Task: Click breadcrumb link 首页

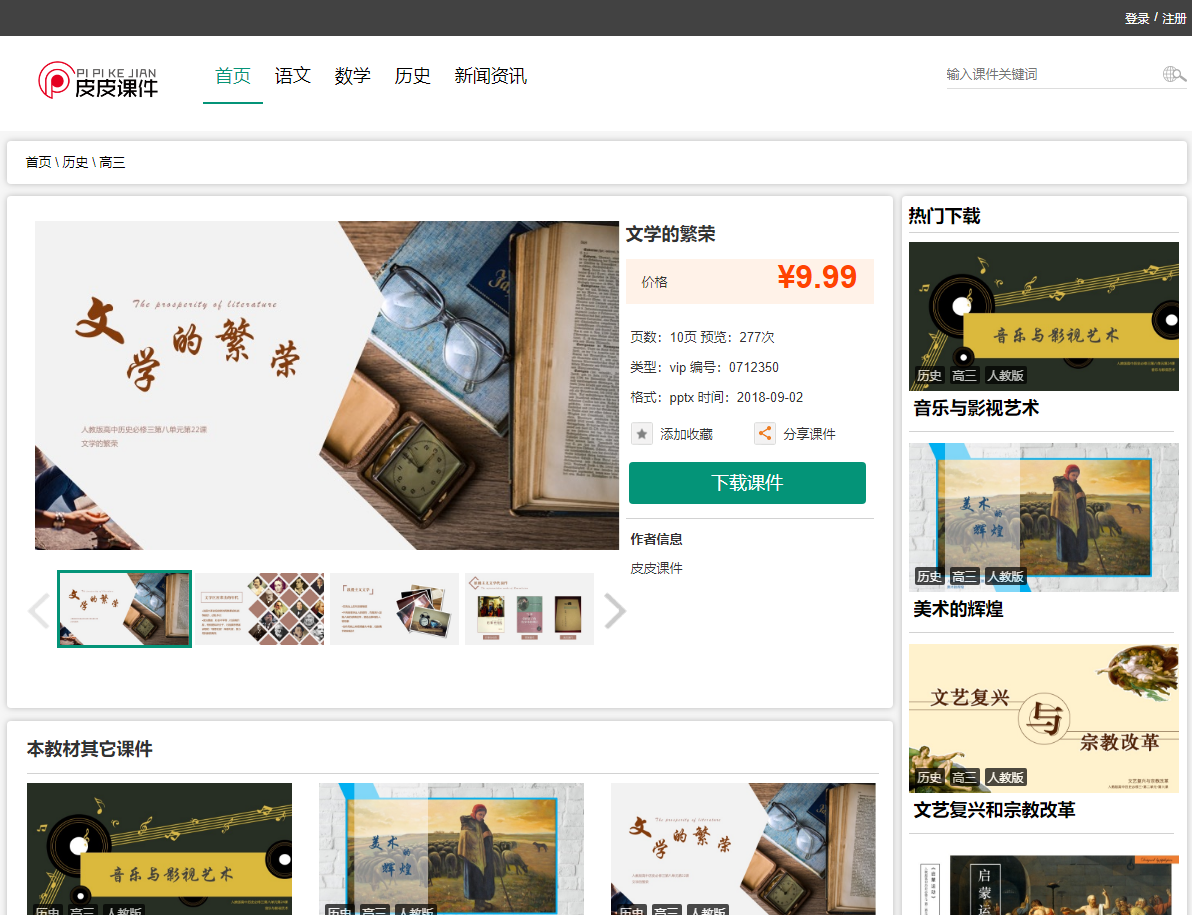Action: click(x=38, y=162)
